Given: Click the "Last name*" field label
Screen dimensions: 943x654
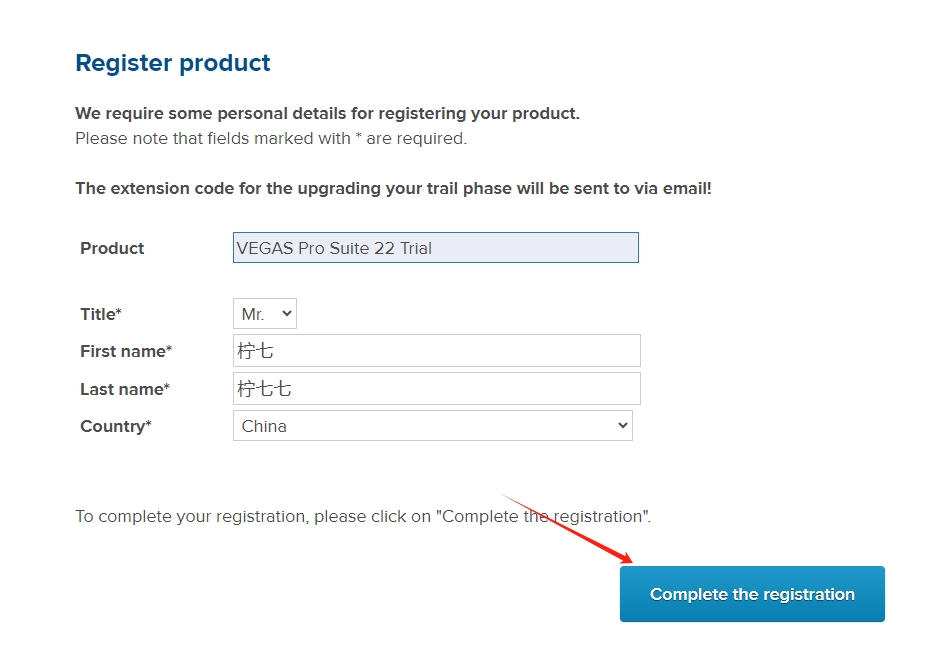Looking at the screenshot, I should [125, 389].
